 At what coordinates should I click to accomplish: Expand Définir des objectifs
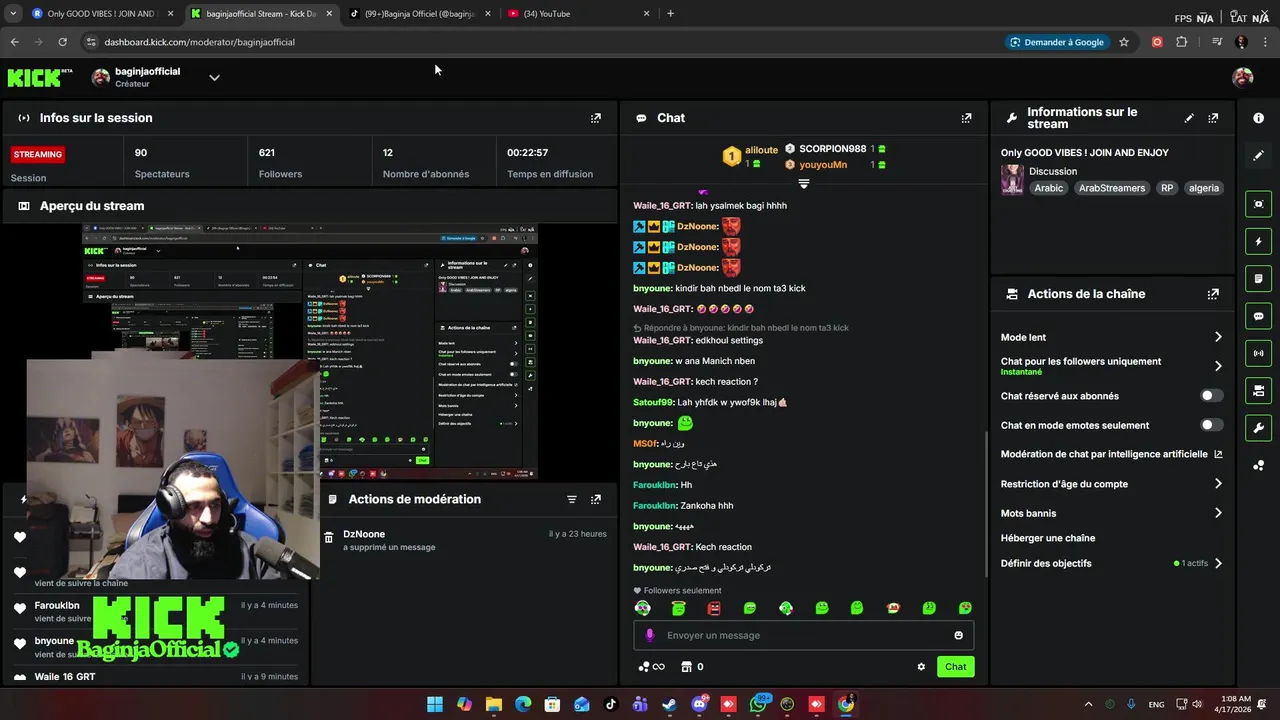coord(1218,563)
